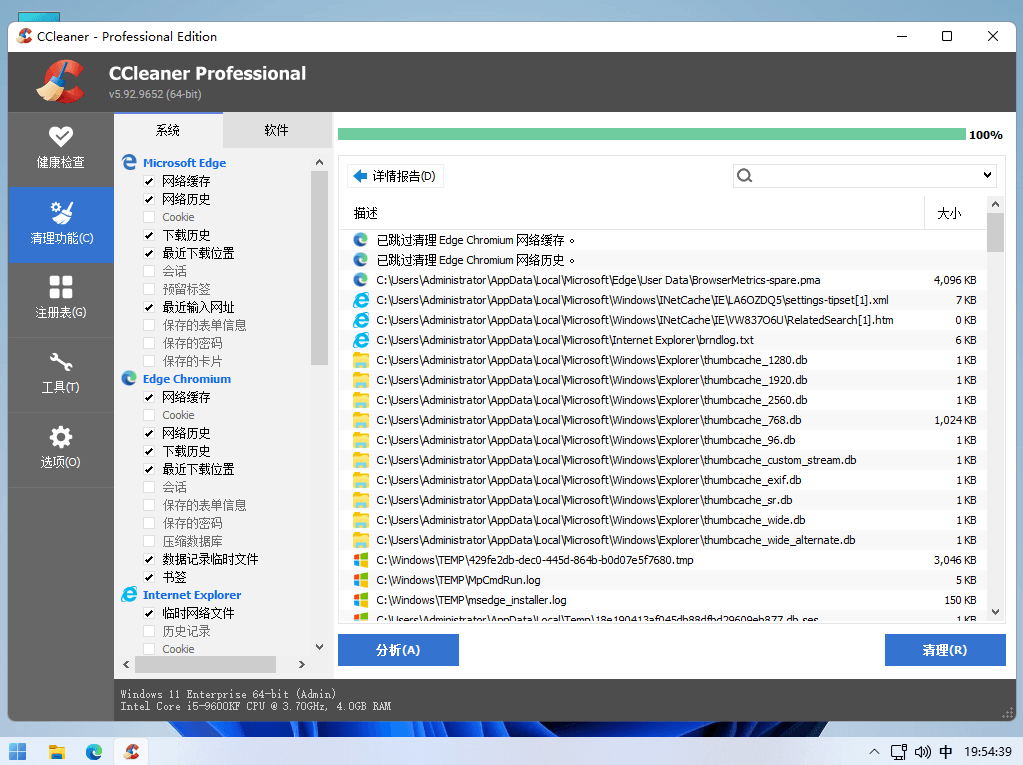
Task: Enable Microsoft Edge Cookie checkbox
Action: tap(149, 217)
